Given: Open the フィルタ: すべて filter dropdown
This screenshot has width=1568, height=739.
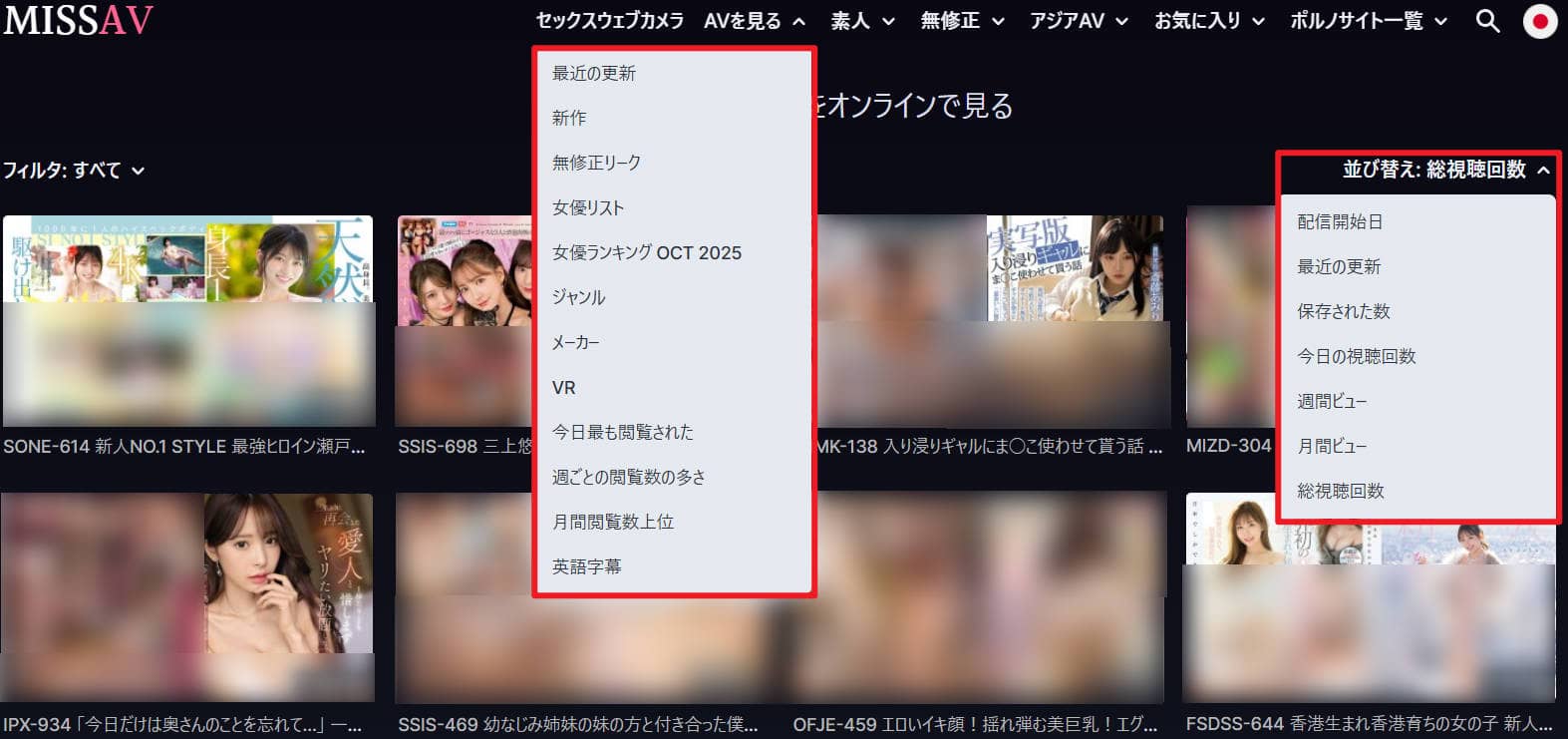Looking at the screenshot, I should pos(74,171).
